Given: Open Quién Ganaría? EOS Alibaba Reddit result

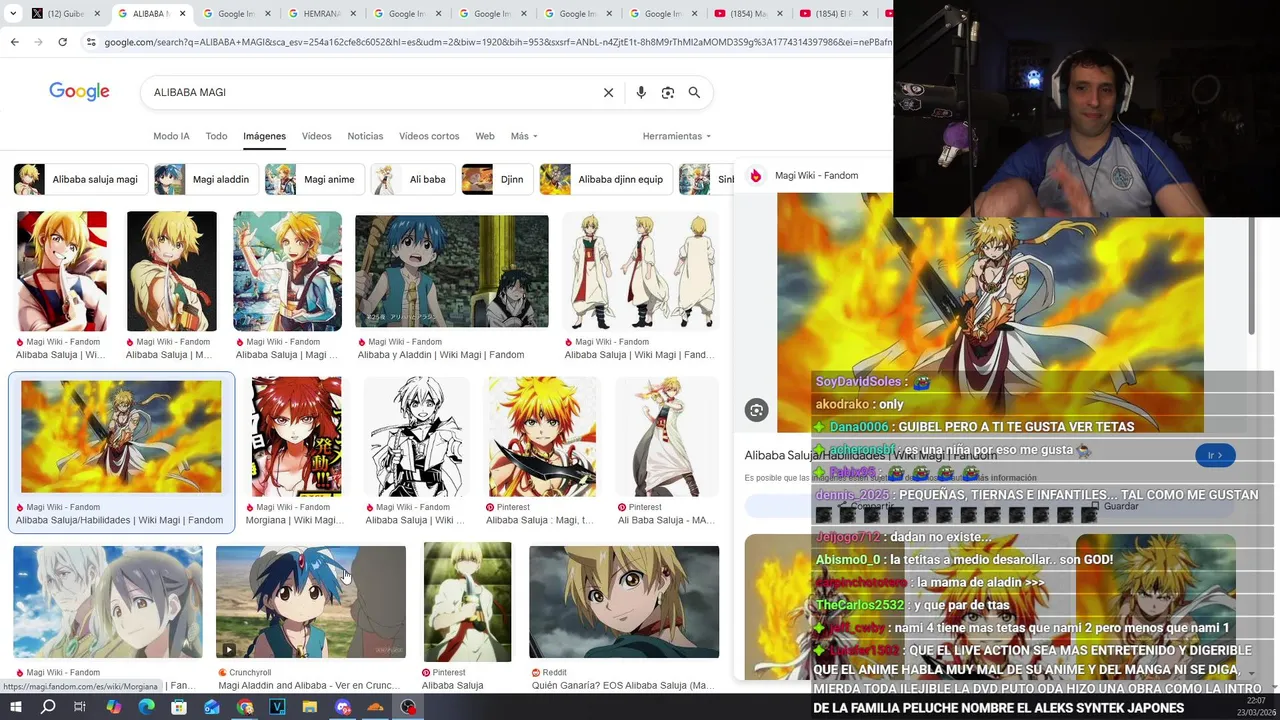Looking at the screenshot, I should (623, 685).
